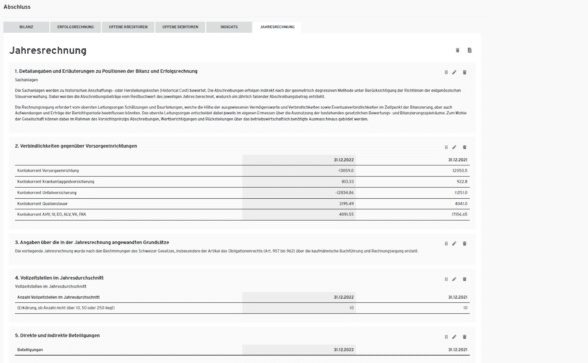The image size is (588, 363).
Task: Click the 2021 value for Kontokorrent Vorsorgeeinrichtung
Action: [460, 171]
